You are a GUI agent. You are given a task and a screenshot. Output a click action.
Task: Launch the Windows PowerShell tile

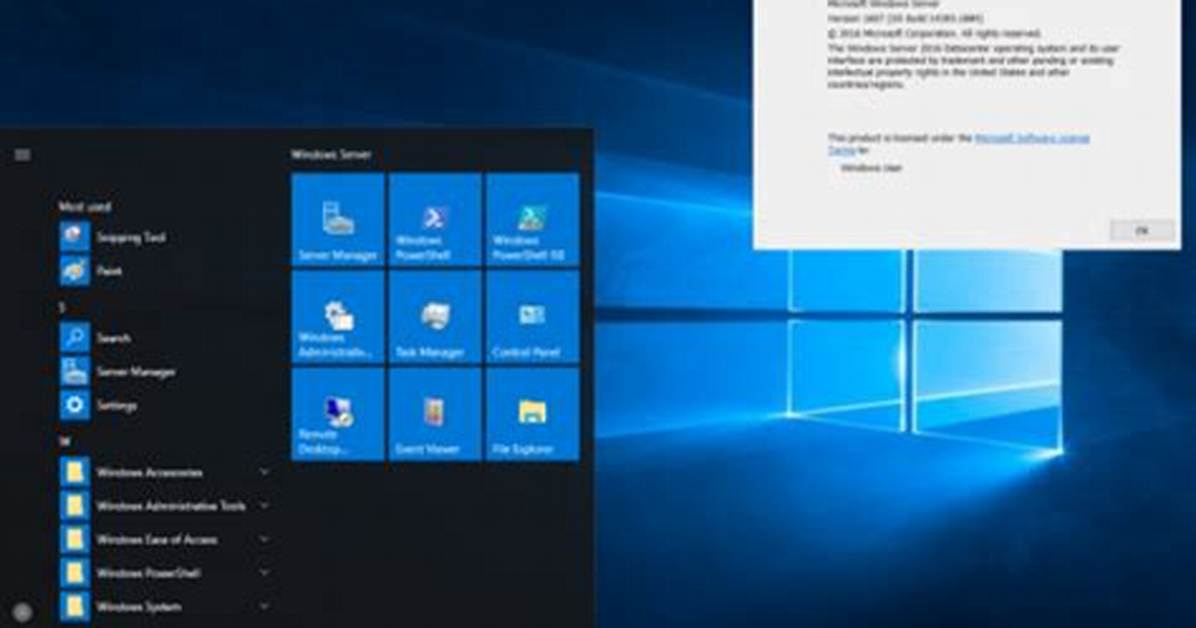435,220
